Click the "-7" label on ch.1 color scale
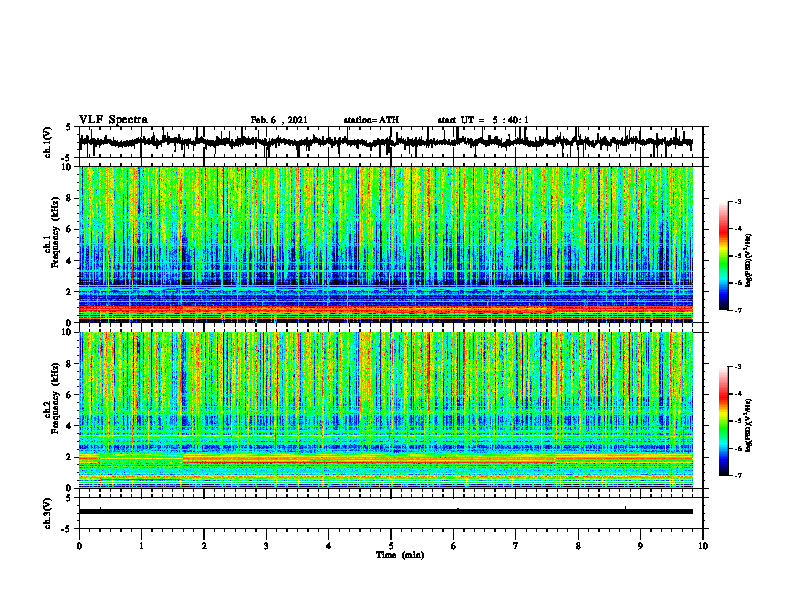This screenshot has width=792, height=612. [x=738, y=310]
